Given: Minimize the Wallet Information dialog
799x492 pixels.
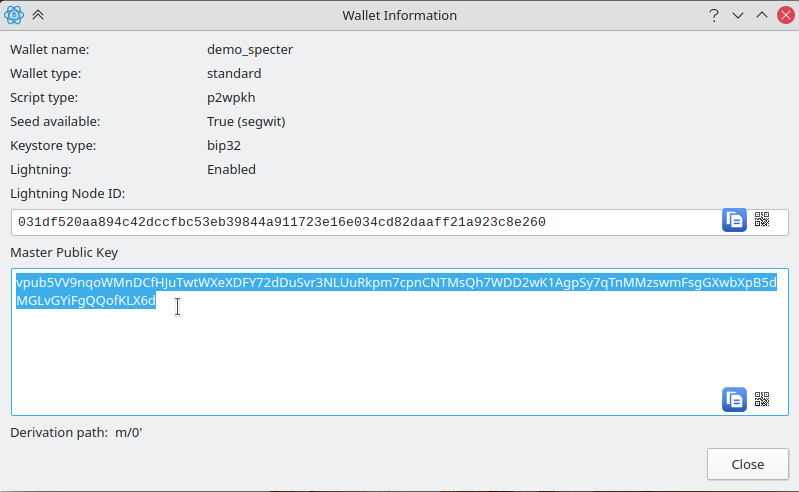Looking at the screenshot, I should (x=738, y=15).
